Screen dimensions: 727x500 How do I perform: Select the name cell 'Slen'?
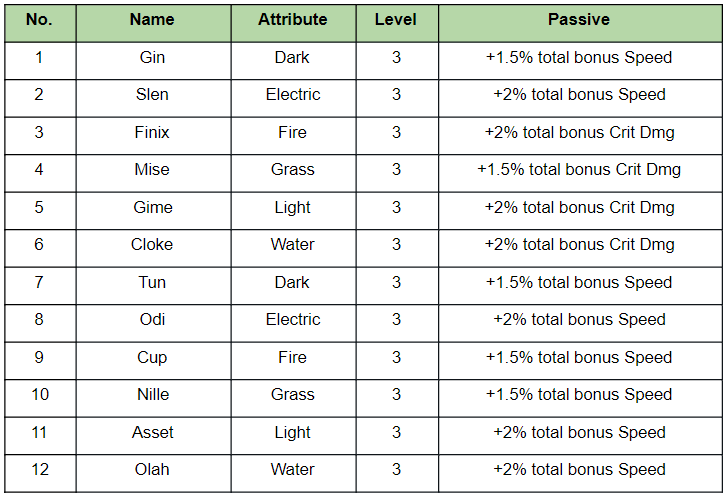pyautogui.click(x=152, y=95)
